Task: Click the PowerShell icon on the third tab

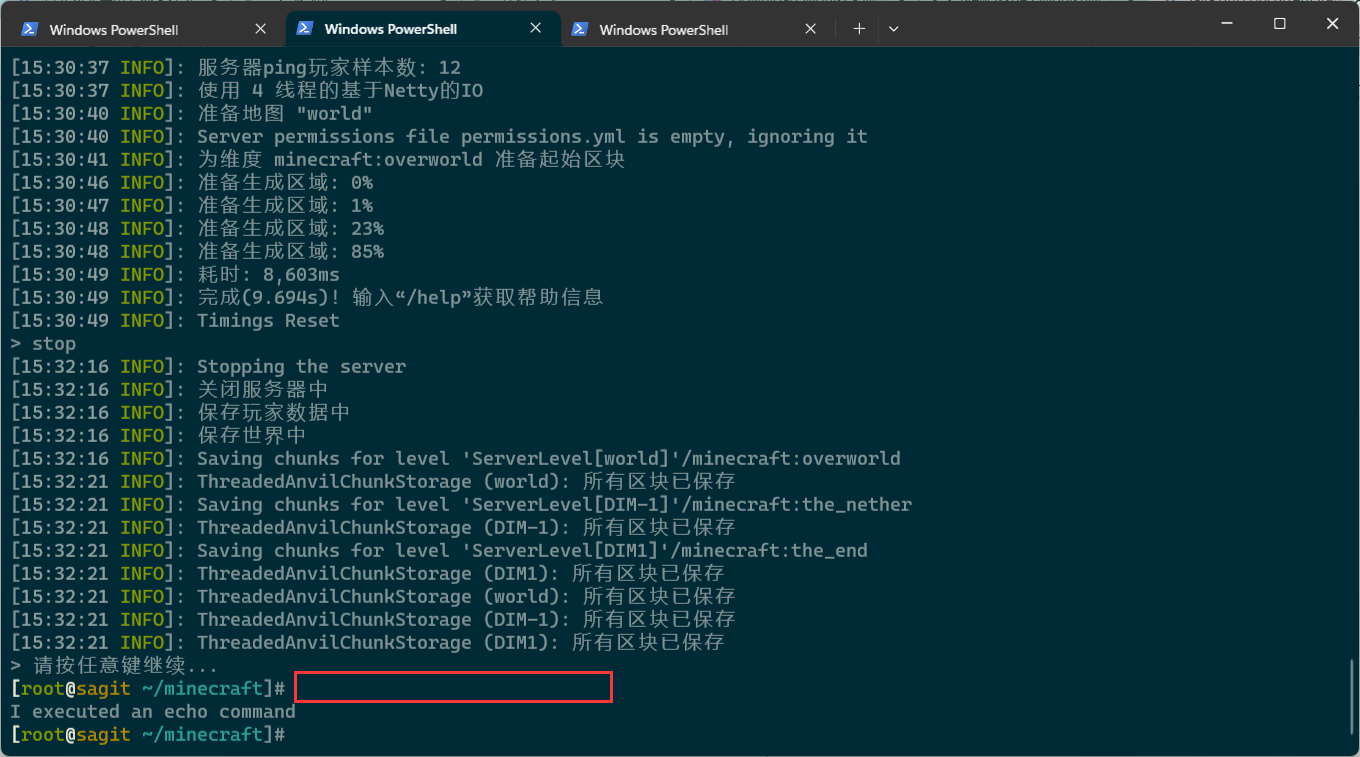Action: (x=581, y=29)
